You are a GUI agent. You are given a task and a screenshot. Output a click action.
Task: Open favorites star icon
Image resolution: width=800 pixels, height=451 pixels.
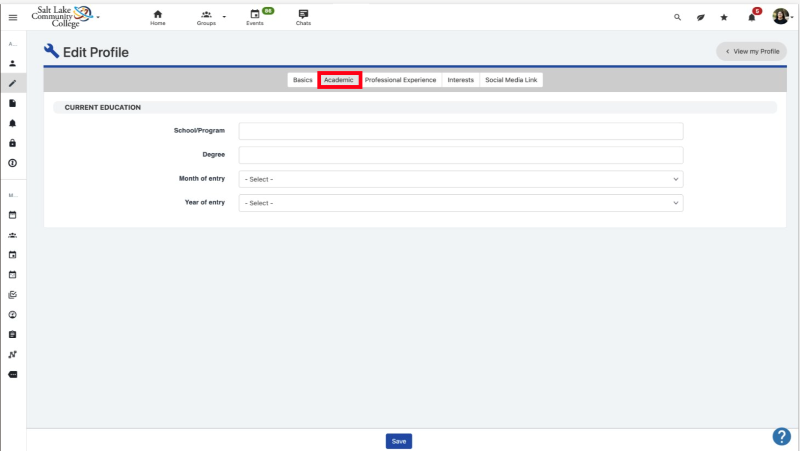pos(724,17)
